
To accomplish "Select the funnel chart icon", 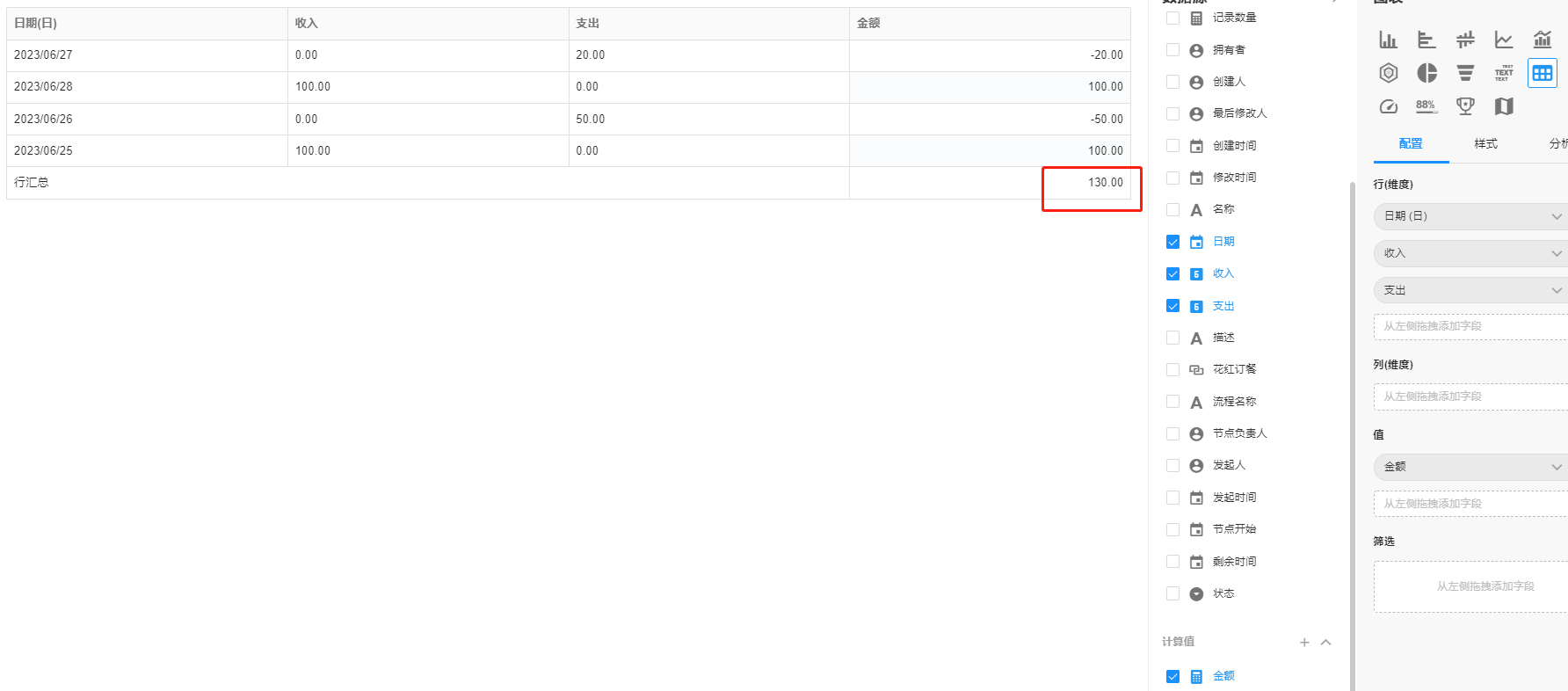I will click(1465, 73).
